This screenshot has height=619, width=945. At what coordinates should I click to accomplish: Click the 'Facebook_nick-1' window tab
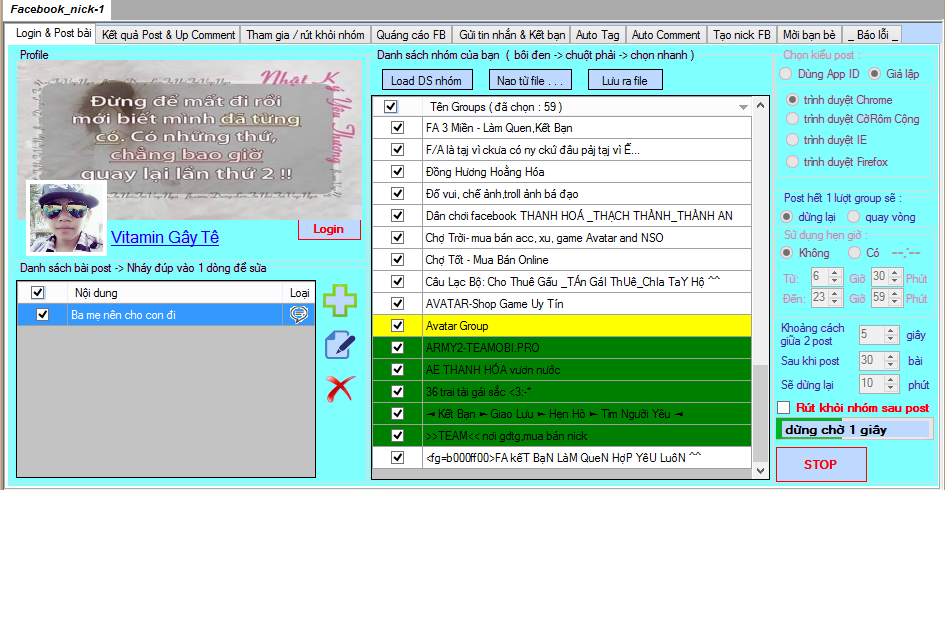coord(57,10)
